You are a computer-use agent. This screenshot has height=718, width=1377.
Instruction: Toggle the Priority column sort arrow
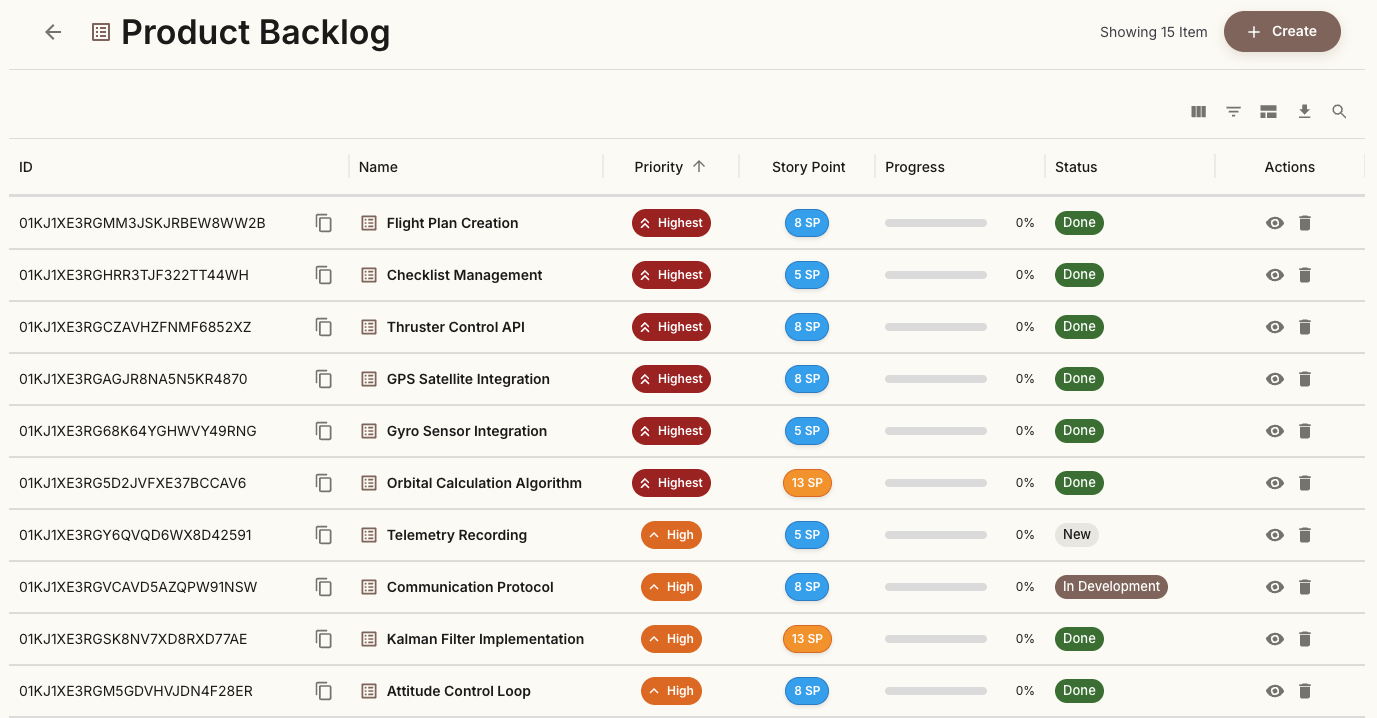[x=700, y=166]
